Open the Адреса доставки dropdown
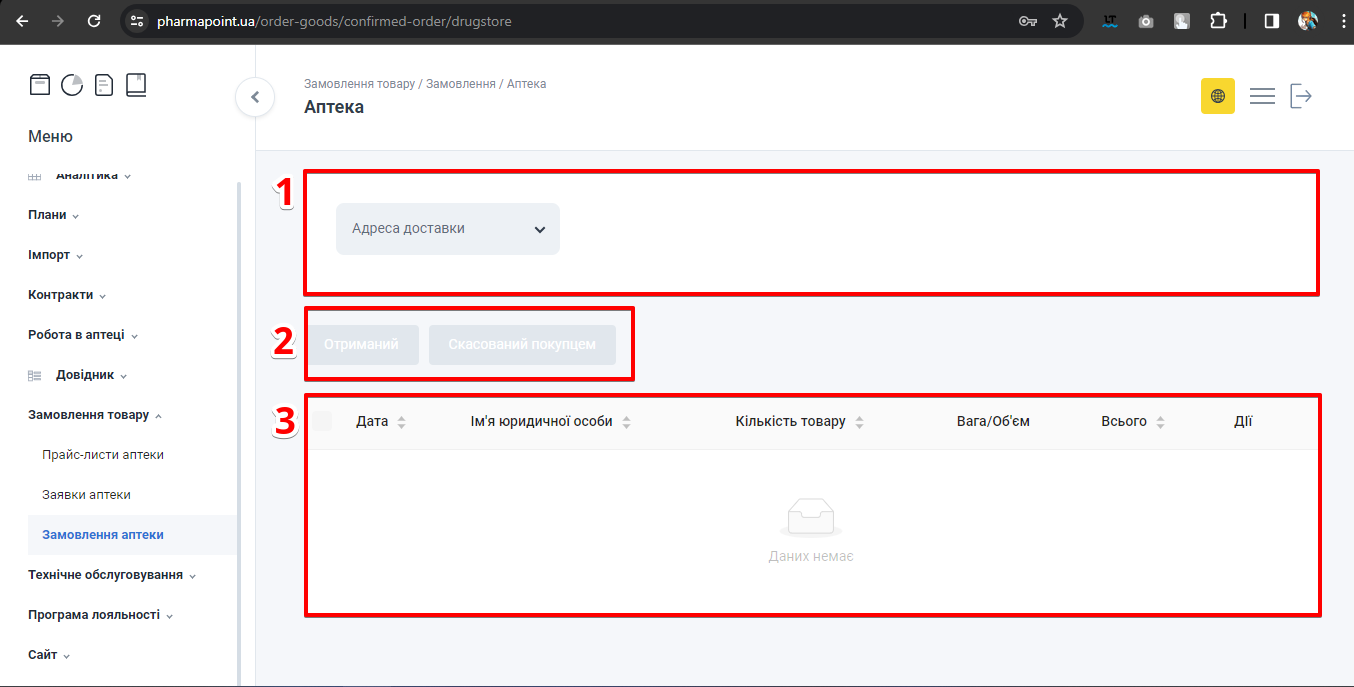Screen dimensions: 1354x687 tap(447, 229)
